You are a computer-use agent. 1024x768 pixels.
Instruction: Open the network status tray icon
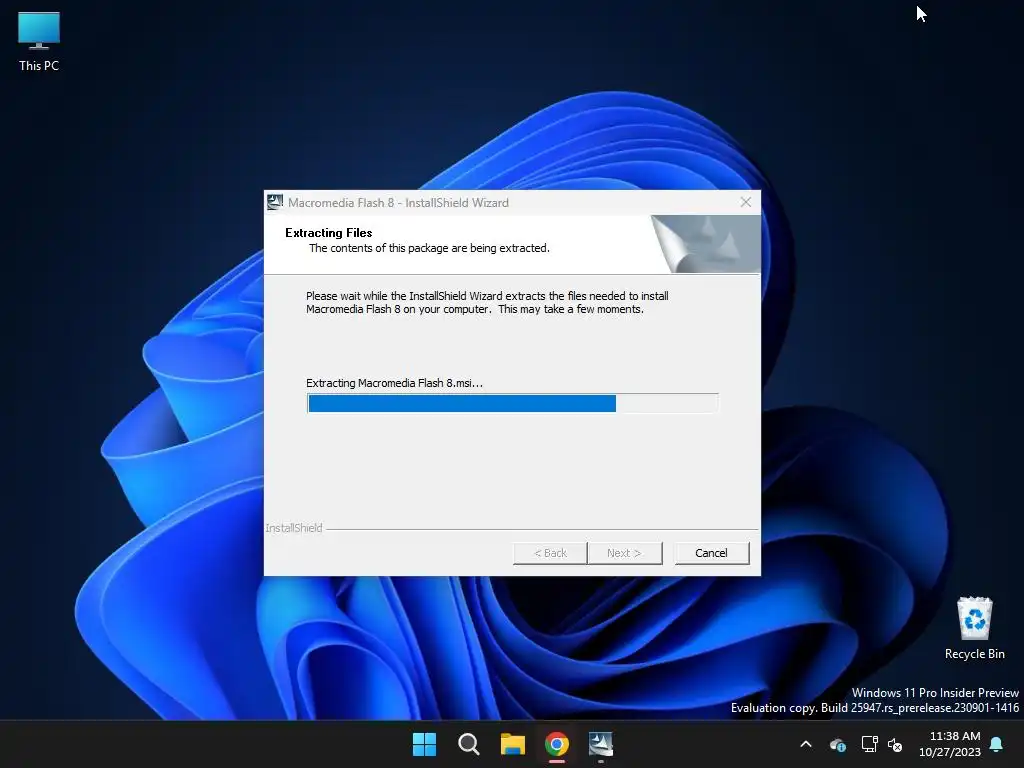(x=869, y=744)
